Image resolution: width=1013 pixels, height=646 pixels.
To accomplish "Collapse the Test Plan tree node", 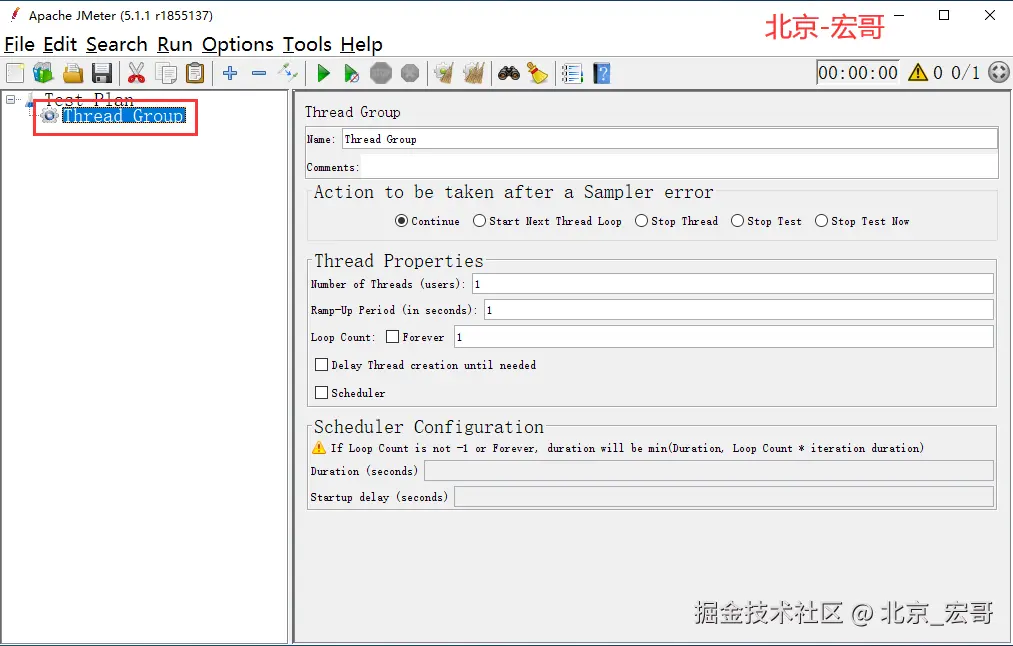I will pyautogui.click(x=10, y=99).
